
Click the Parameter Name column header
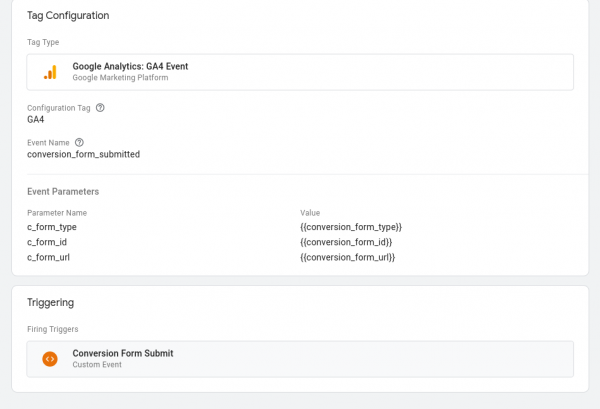[57, 212]
